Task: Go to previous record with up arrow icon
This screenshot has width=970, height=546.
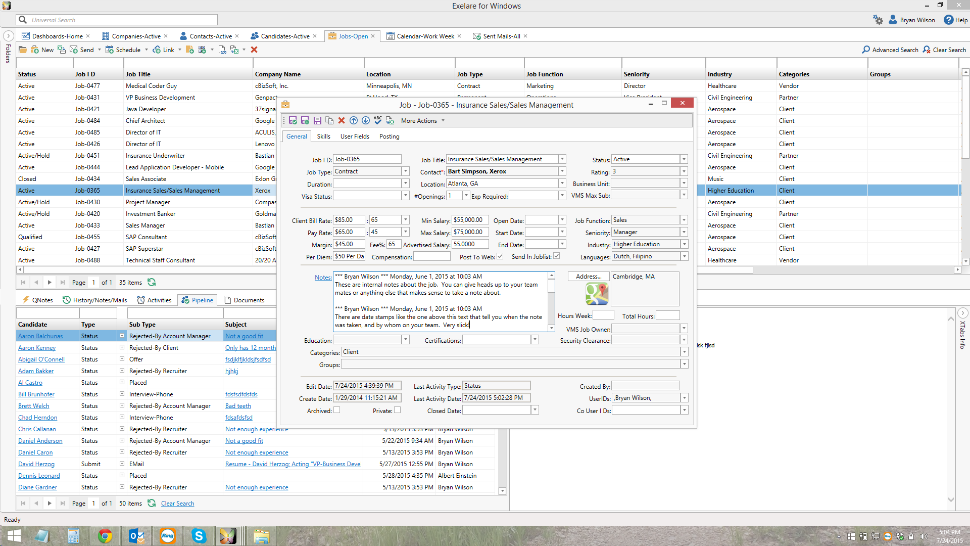Action: click(x=353, y=121)
